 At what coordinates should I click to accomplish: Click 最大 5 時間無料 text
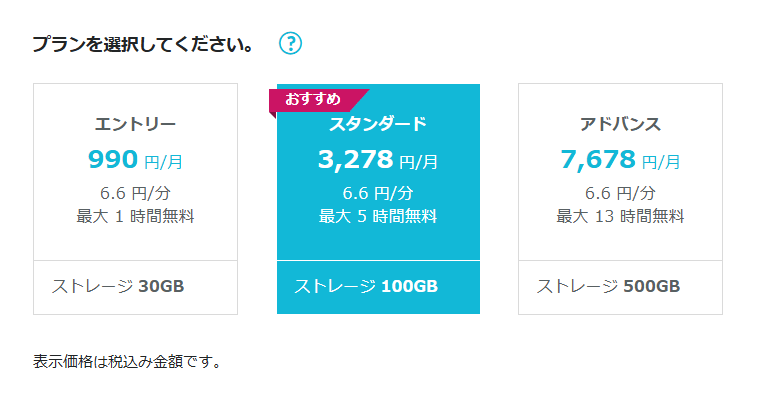point(378,216)
